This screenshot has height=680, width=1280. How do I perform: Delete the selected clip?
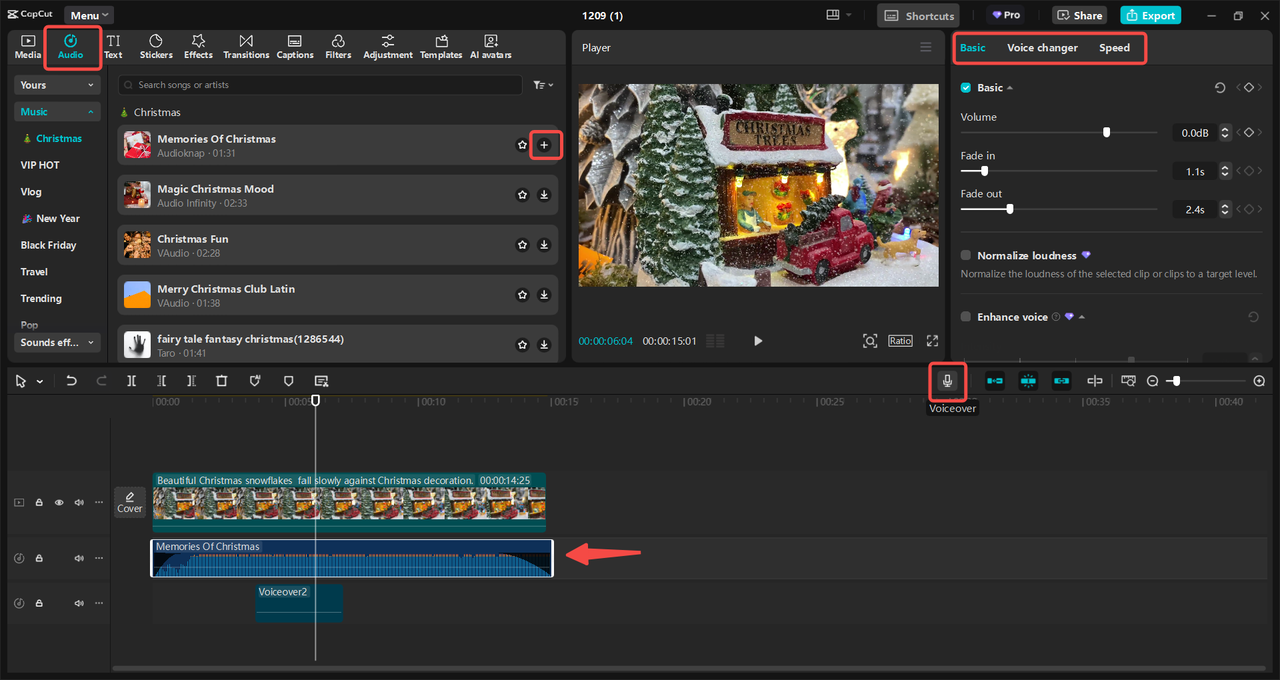[x=222, y=381]
